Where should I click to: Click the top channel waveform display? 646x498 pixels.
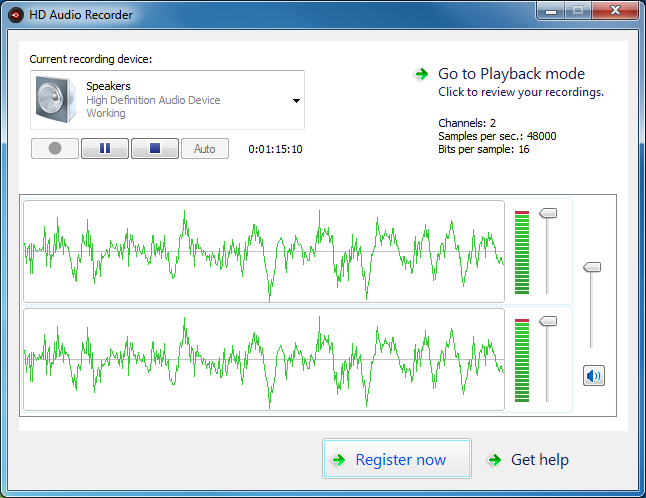264,251
